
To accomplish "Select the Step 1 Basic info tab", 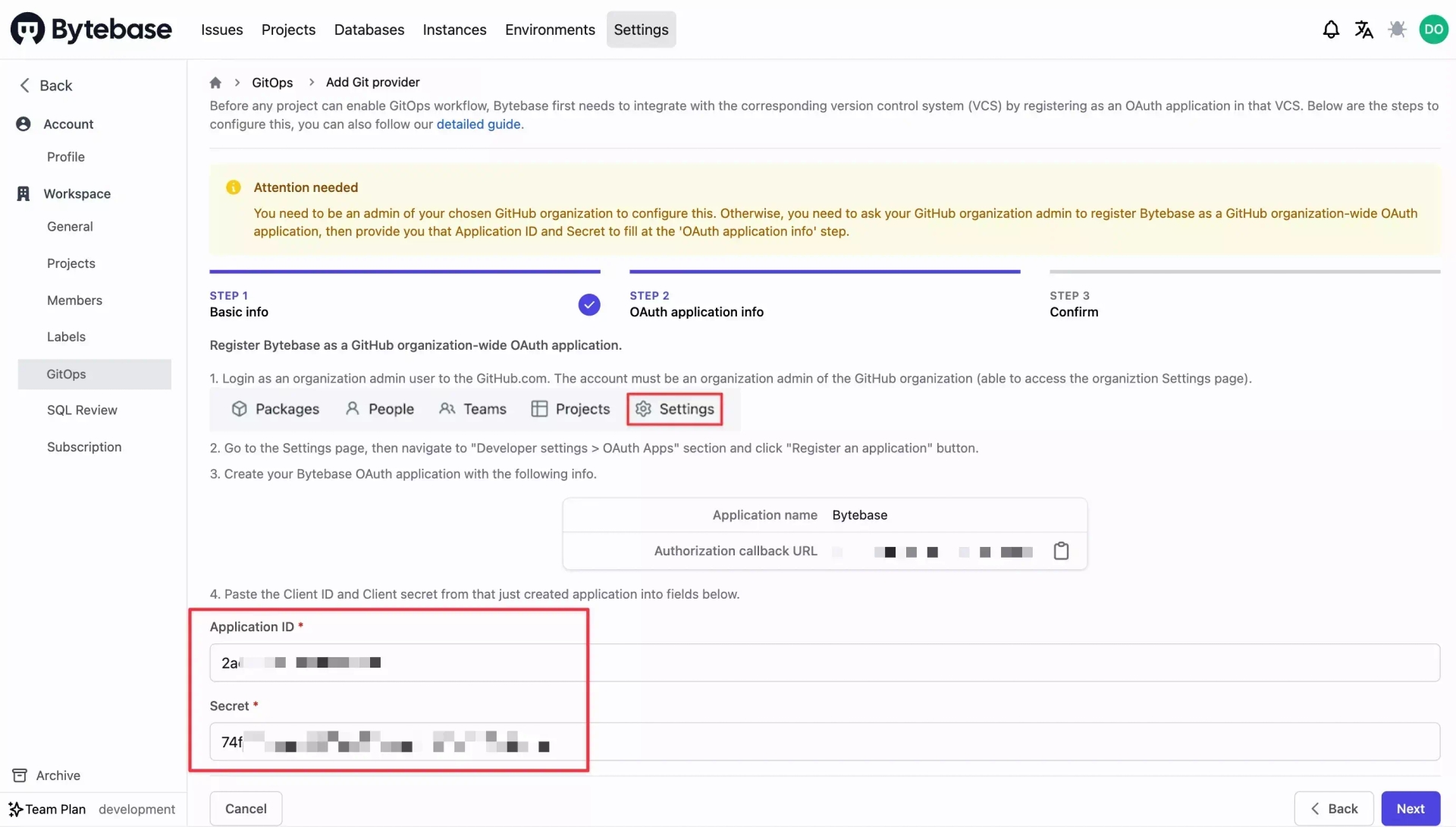I will (238, 304).
